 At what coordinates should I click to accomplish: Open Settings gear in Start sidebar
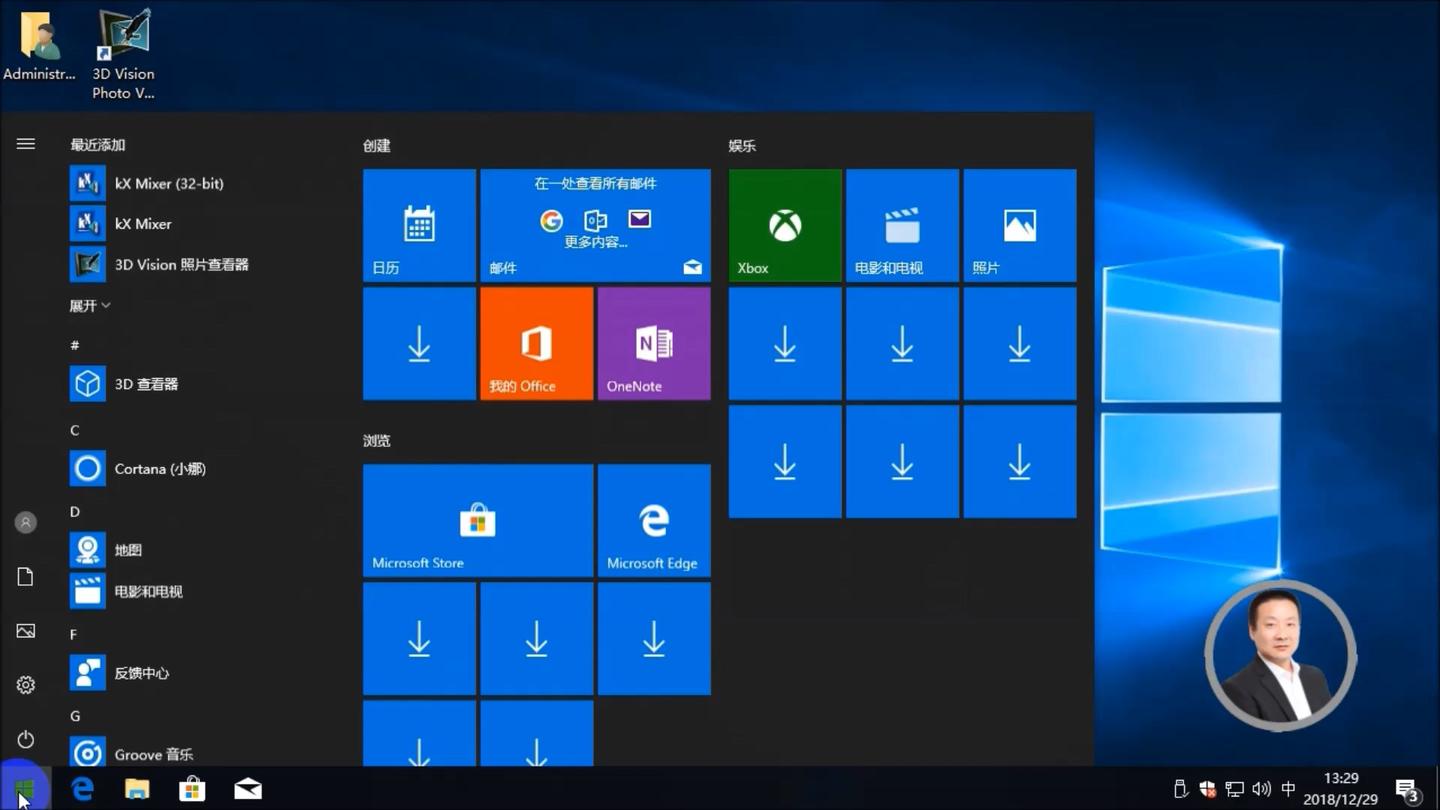coord(26,685)
